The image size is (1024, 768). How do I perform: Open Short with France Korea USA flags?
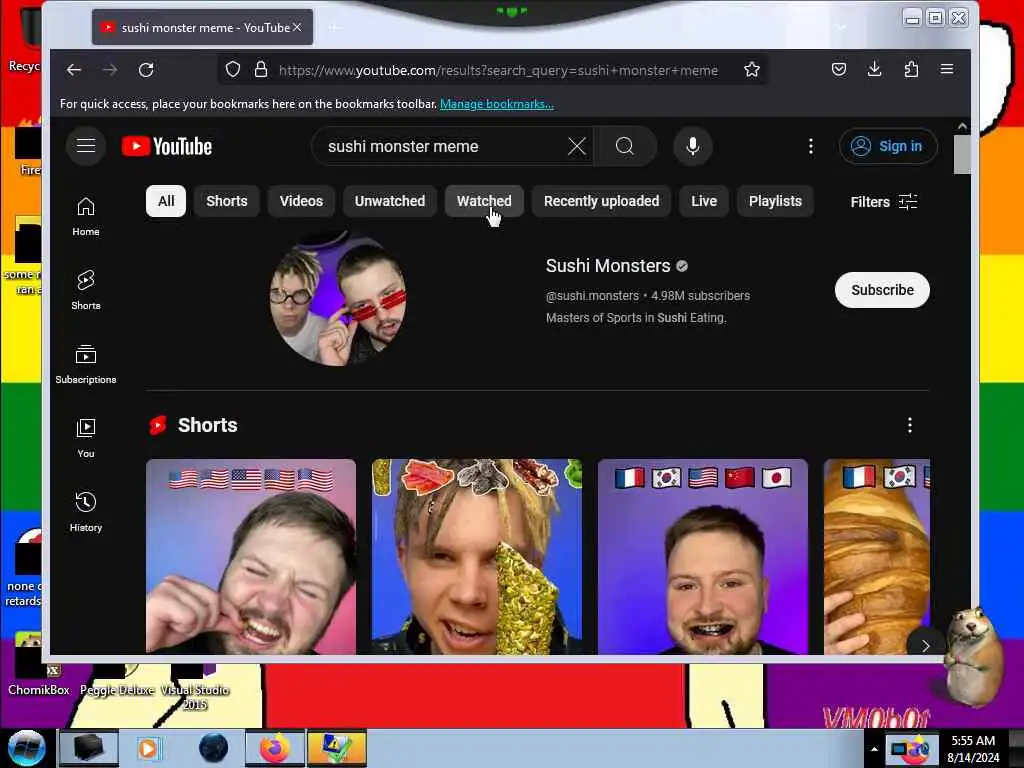703,556
